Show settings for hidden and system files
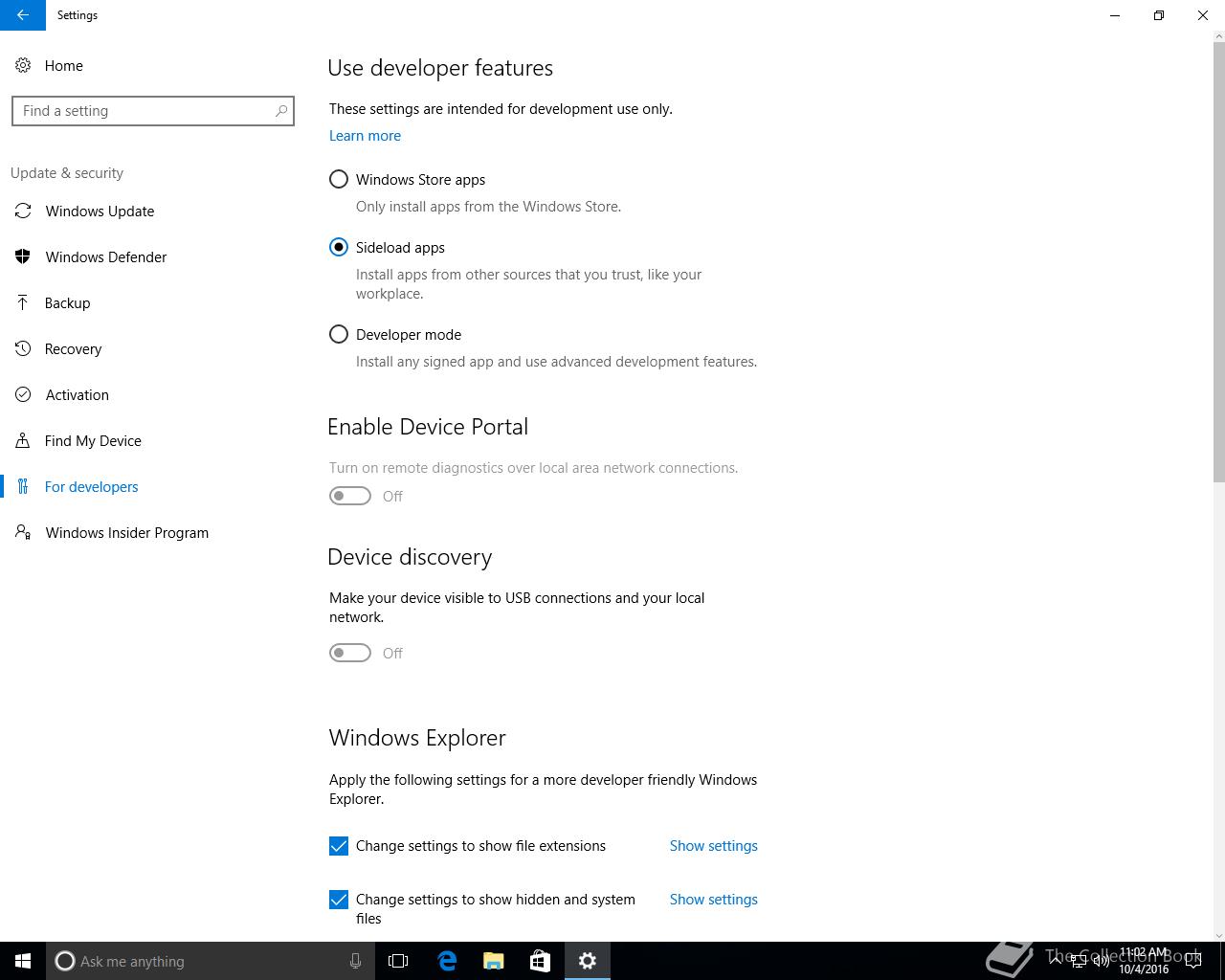The image size is (1225, 980). 713,900
